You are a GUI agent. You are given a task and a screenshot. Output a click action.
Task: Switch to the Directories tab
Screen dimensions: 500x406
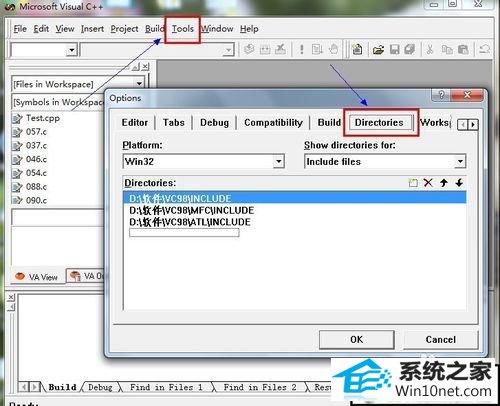coord(379,122)
